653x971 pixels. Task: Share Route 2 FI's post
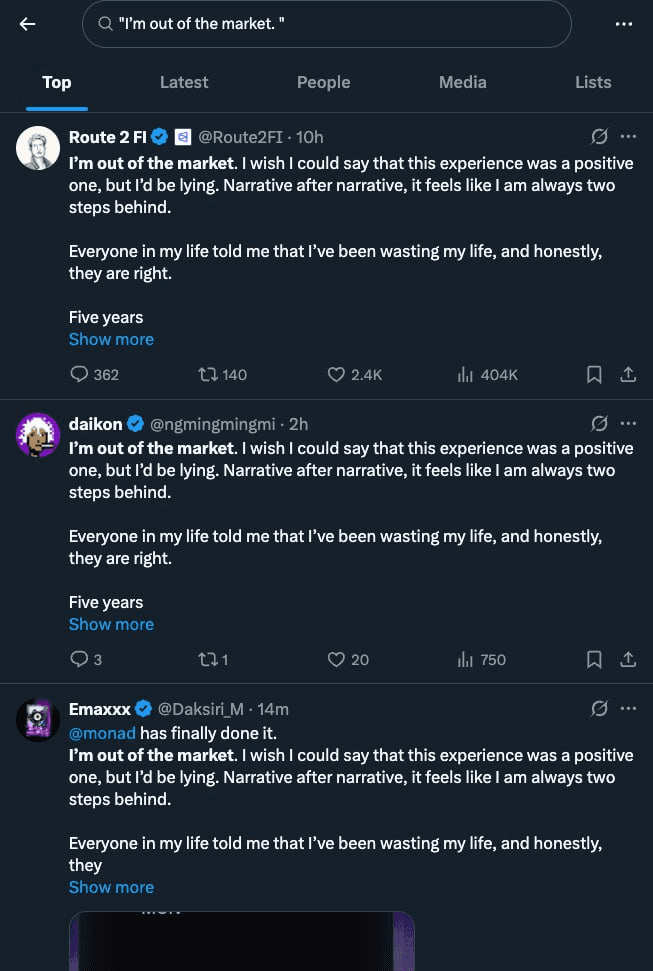628,374
